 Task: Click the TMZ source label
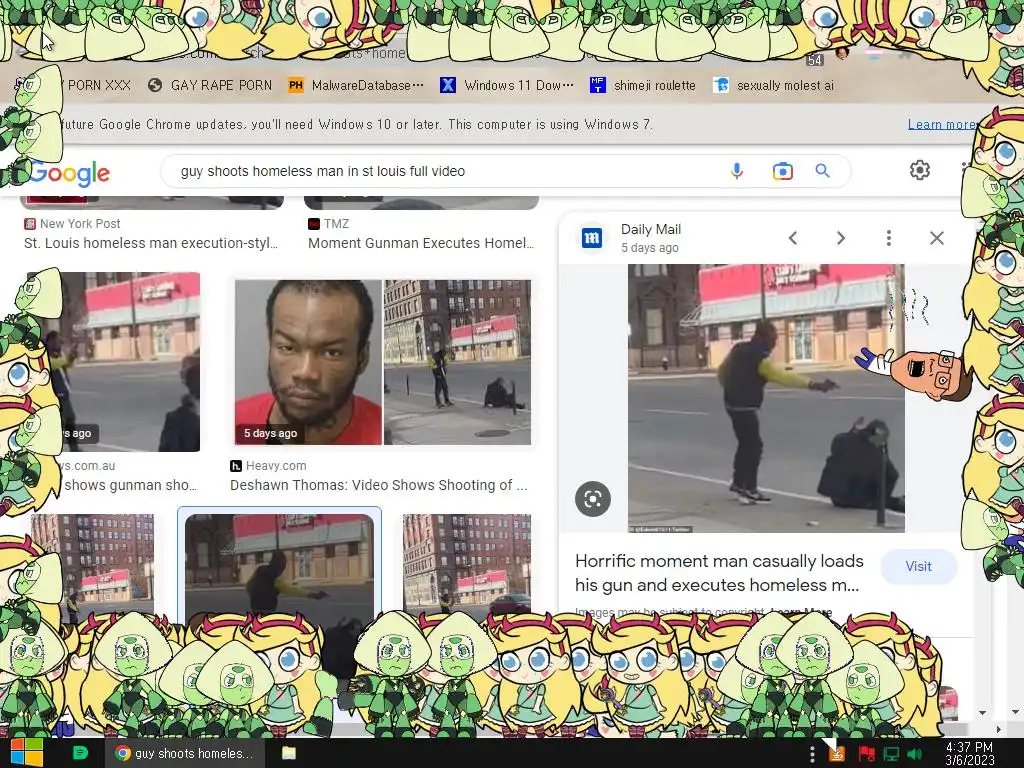point(336,224)
